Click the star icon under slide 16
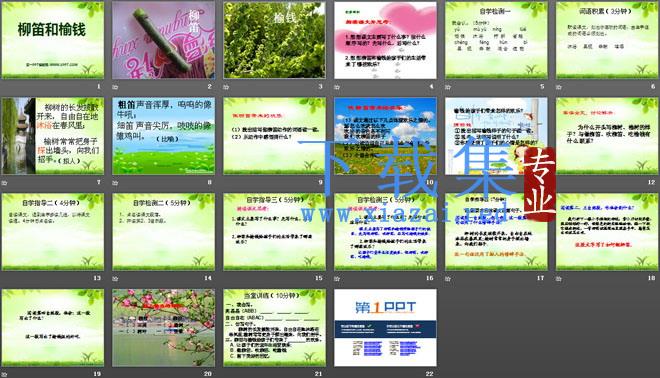 click(337, 279)
